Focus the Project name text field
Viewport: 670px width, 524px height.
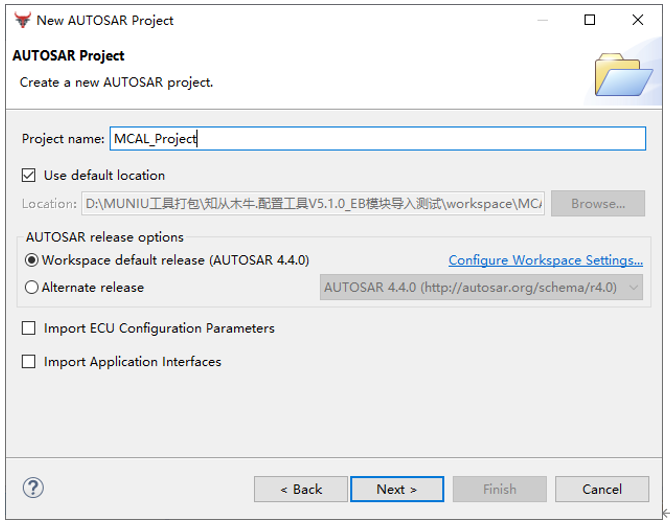(378, 138)
